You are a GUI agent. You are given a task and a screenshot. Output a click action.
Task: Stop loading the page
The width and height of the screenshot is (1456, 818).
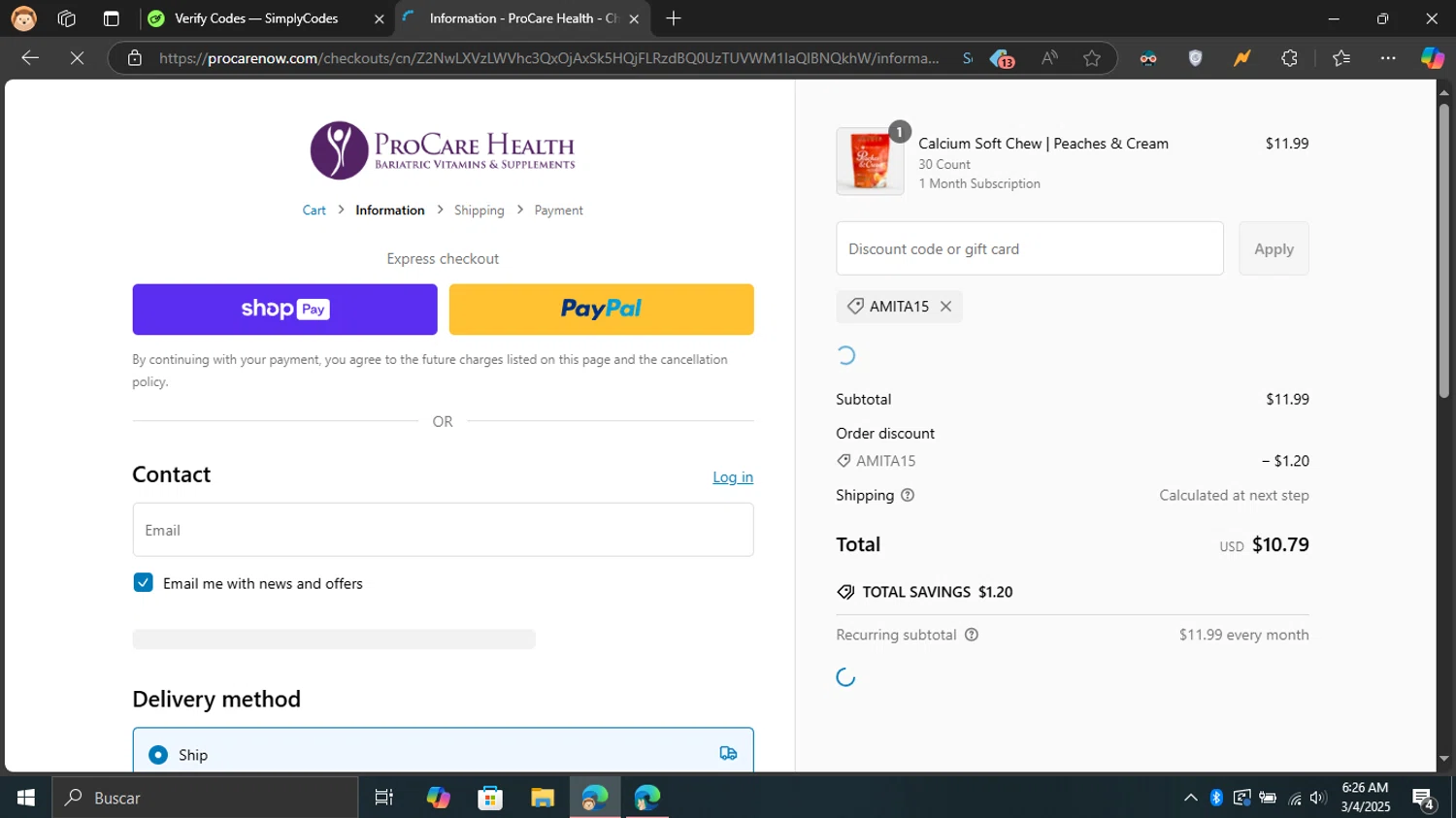point(78,58)
